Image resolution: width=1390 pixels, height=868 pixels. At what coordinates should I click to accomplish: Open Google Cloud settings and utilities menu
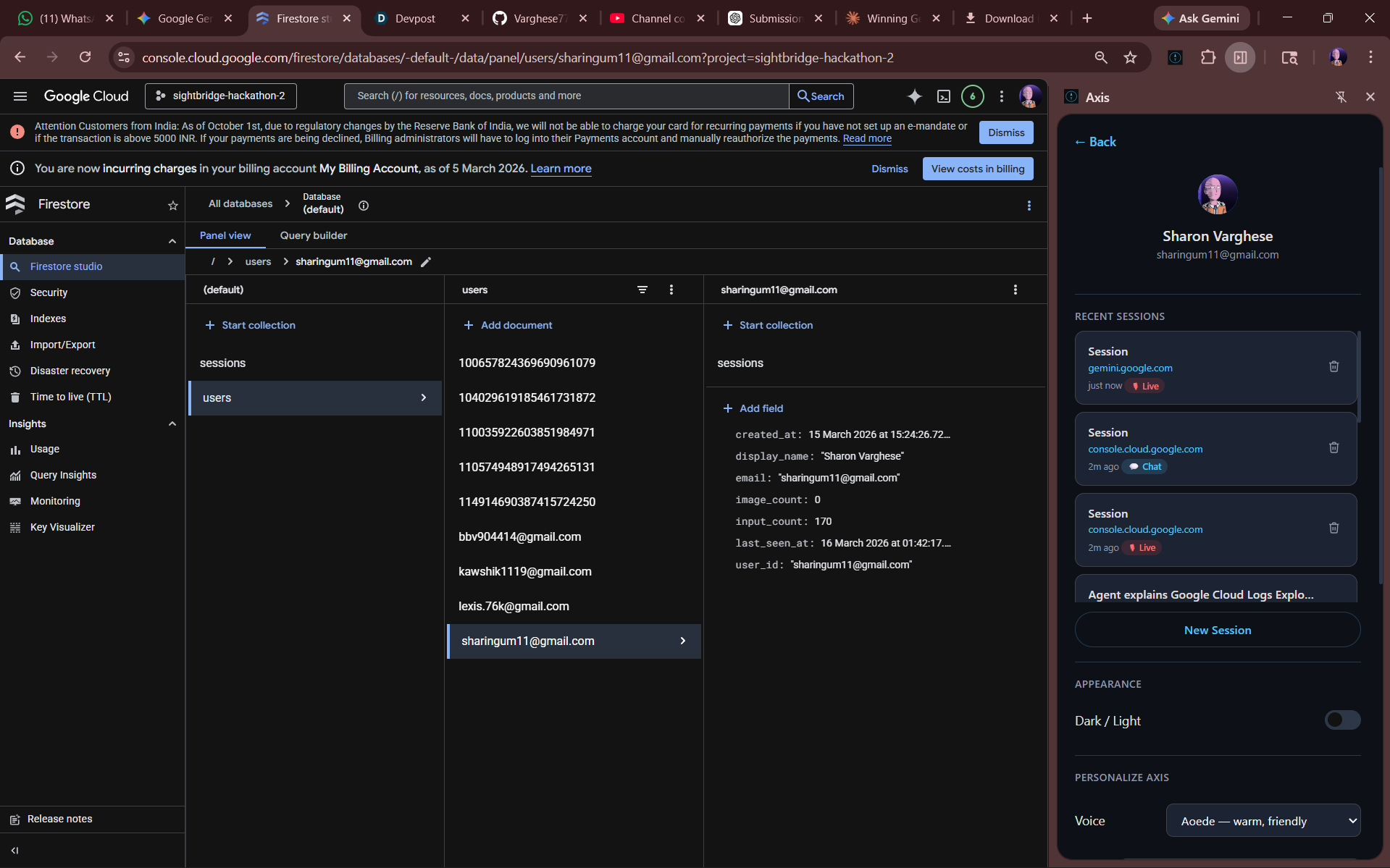coord(1002,96)
